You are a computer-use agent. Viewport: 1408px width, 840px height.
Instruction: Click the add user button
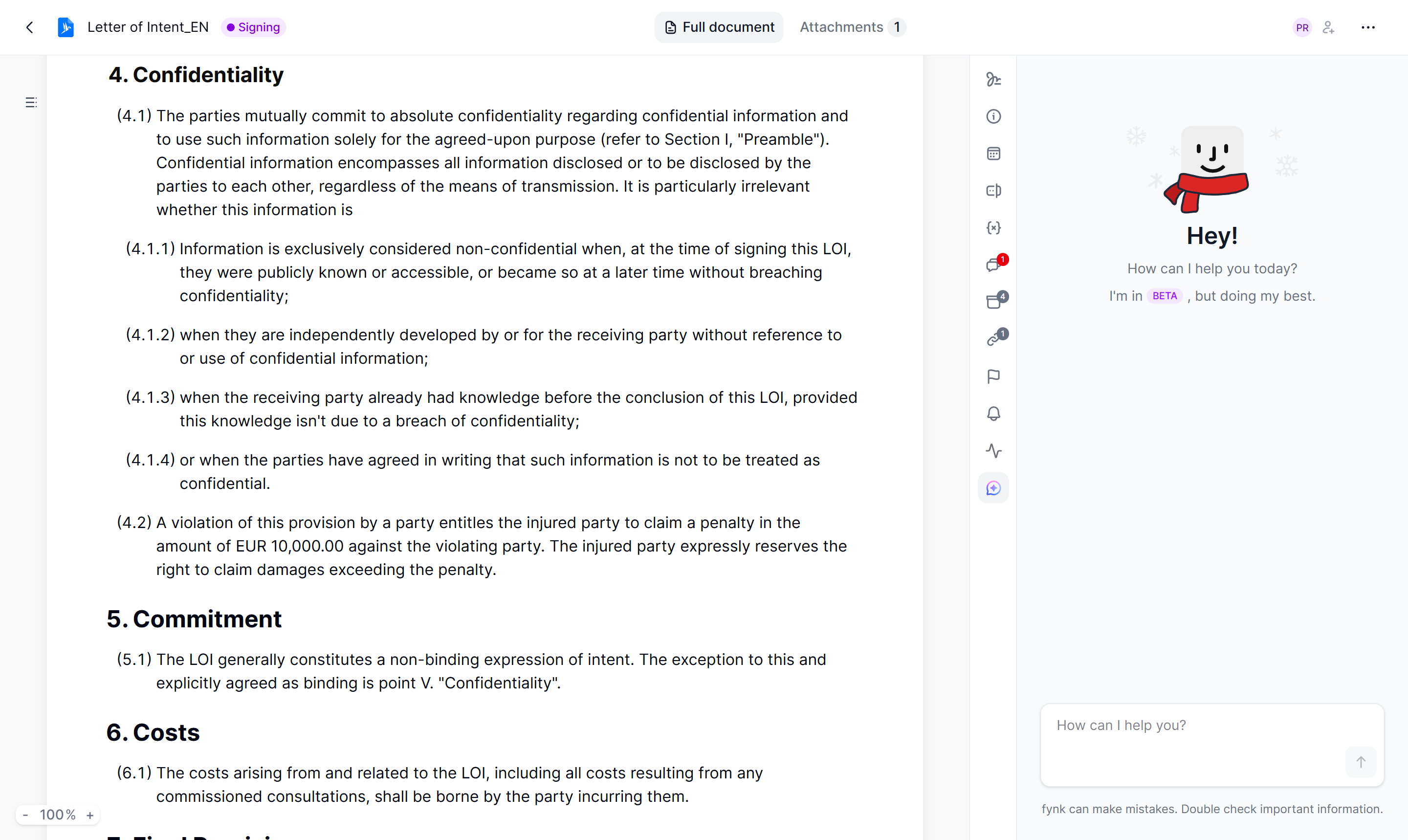pyautogui.click(x=1328, y=27)
